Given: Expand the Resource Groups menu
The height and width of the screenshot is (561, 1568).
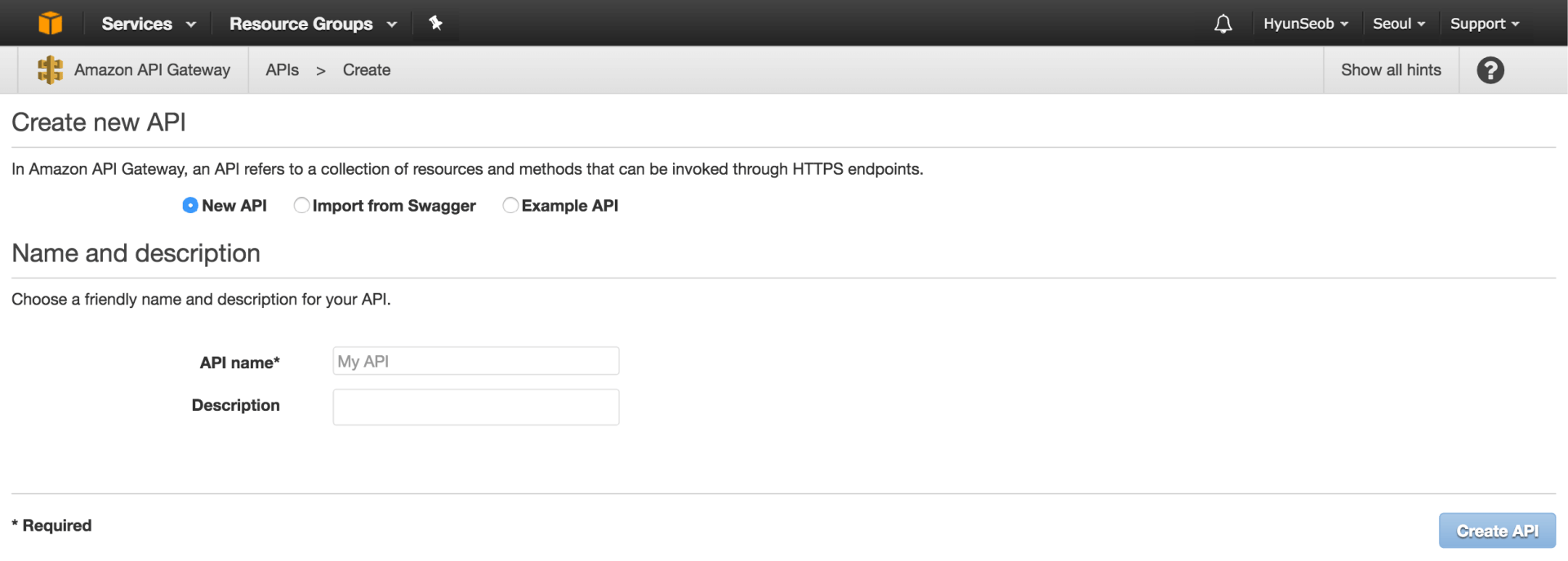Looking at the screenshot, I should coord(313,24).
